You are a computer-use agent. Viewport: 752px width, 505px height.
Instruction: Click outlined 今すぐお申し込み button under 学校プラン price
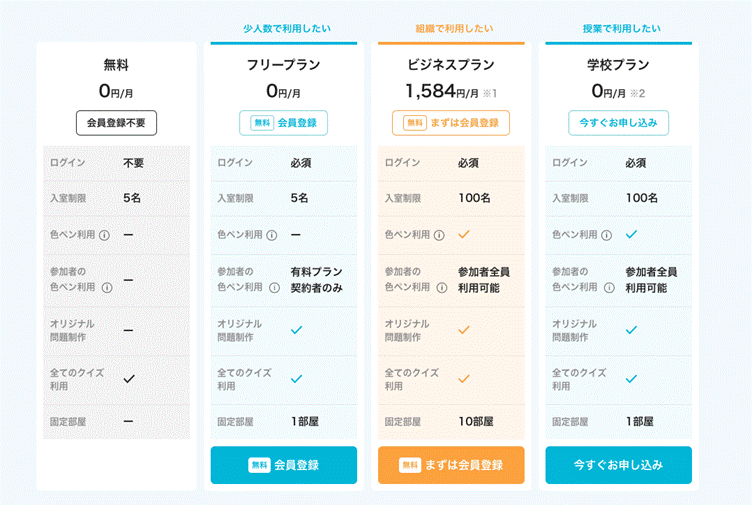tap(618, 123)
